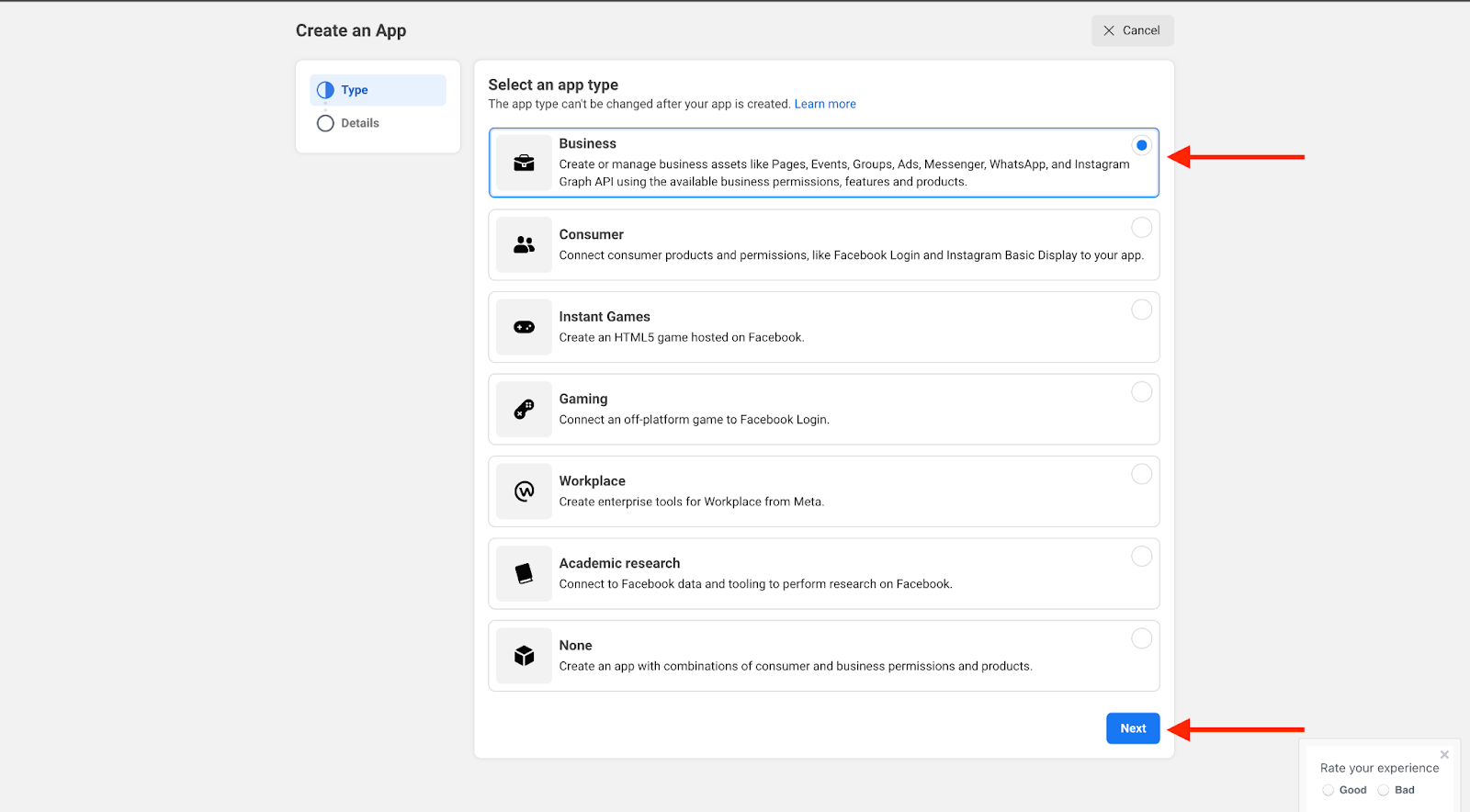The height and width of the screenshot is (812, 1470).
Task: Click the Select an app type heading
Action: (553, 85)
